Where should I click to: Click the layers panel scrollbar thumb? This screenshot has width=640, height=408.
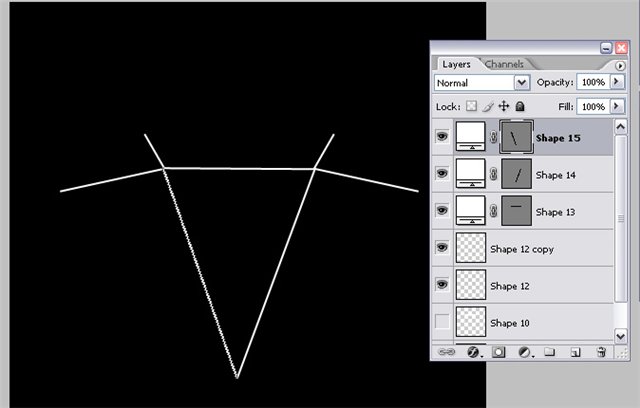[x=620, y=219]
